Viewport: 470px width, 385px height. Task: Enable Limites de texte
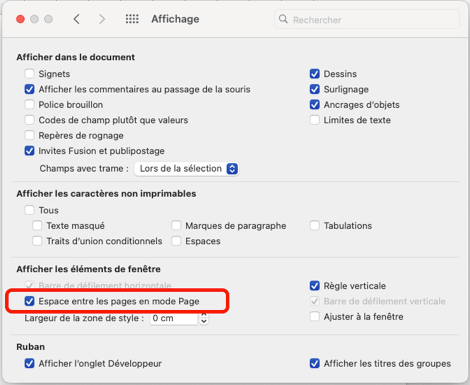click(x=315, y=120)
